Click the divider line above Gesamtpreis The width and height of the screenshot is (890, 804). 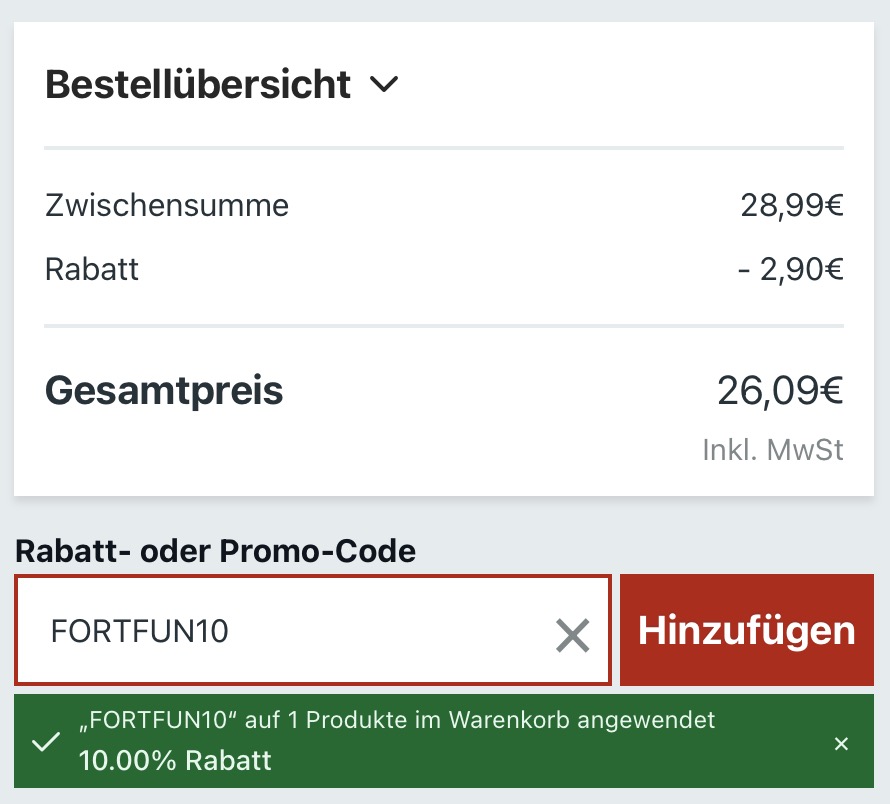point(444,326)
